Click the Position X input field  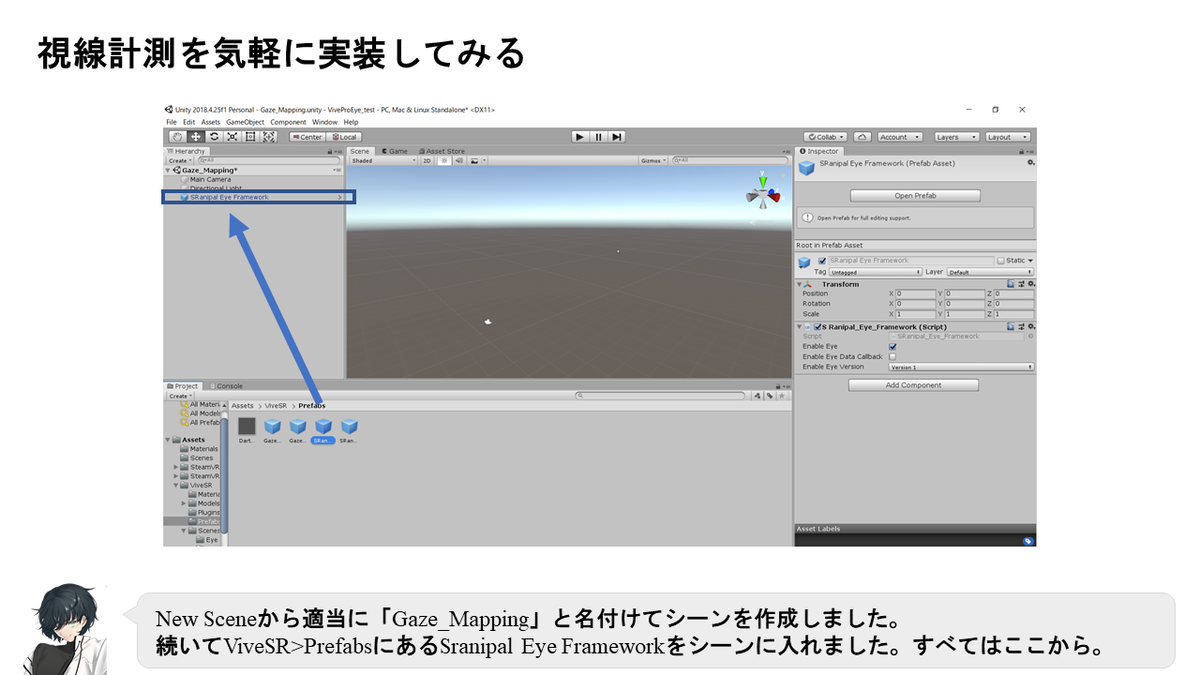916,294
